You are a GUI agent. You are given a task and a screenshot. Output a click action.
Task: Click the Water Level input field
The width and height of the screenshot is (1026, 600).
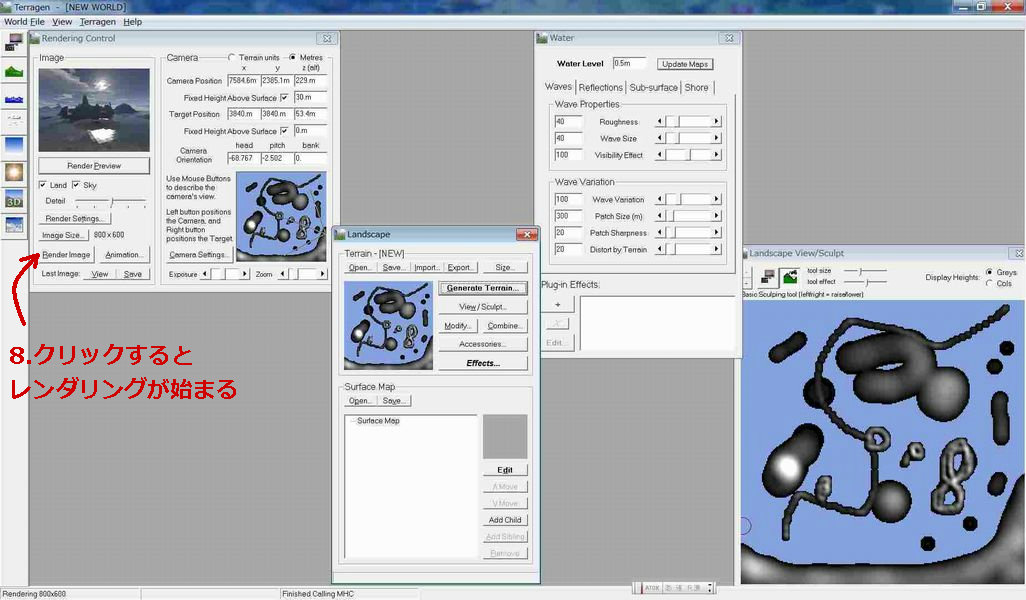(x=629, y=63)
